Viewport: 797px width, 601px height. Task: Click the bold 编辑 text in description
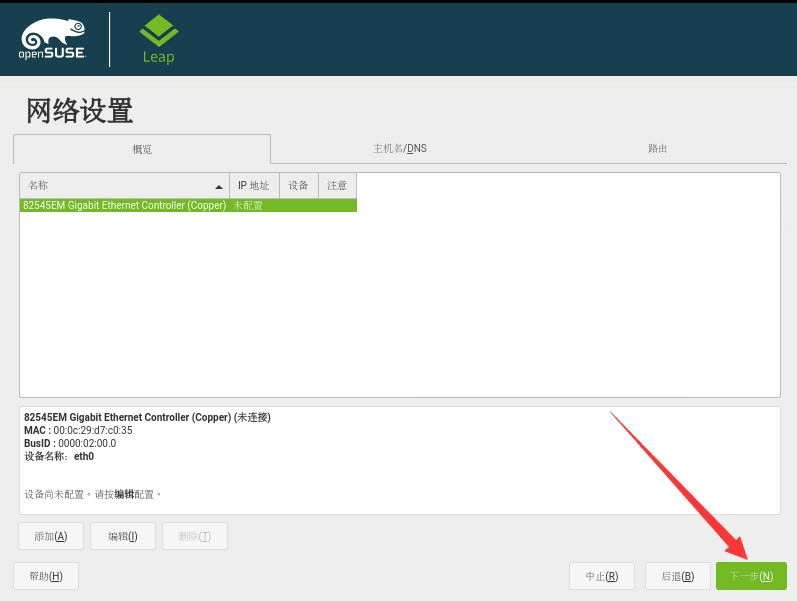(x=125, y=494)
